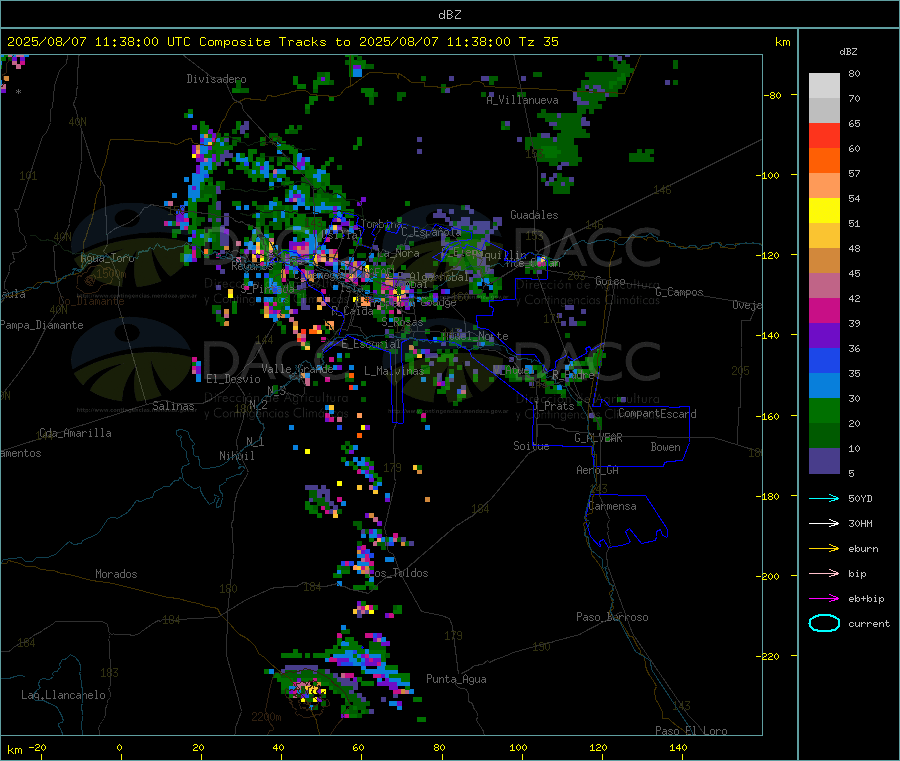Click the bip pink arrow legend icon
The height and width of the screenshot is (761, 900).
pyautogui.click(x=824, y=573)
